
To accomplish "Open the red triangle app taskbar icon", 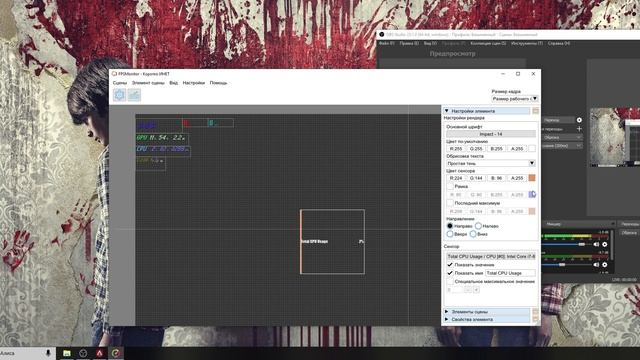I will click(x=100, y=353).
